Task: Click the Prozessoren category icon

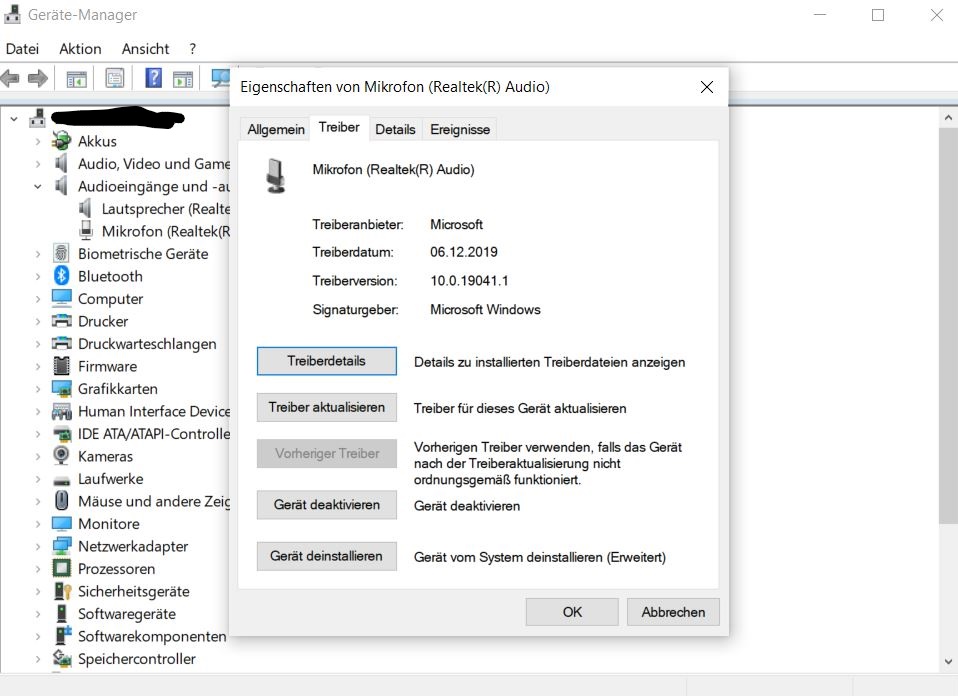Action: 62,569
